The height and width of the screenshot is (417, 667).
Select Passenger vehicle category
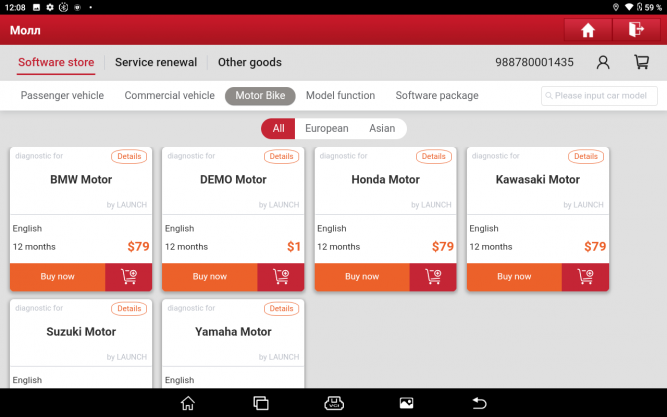click(62, 96)
